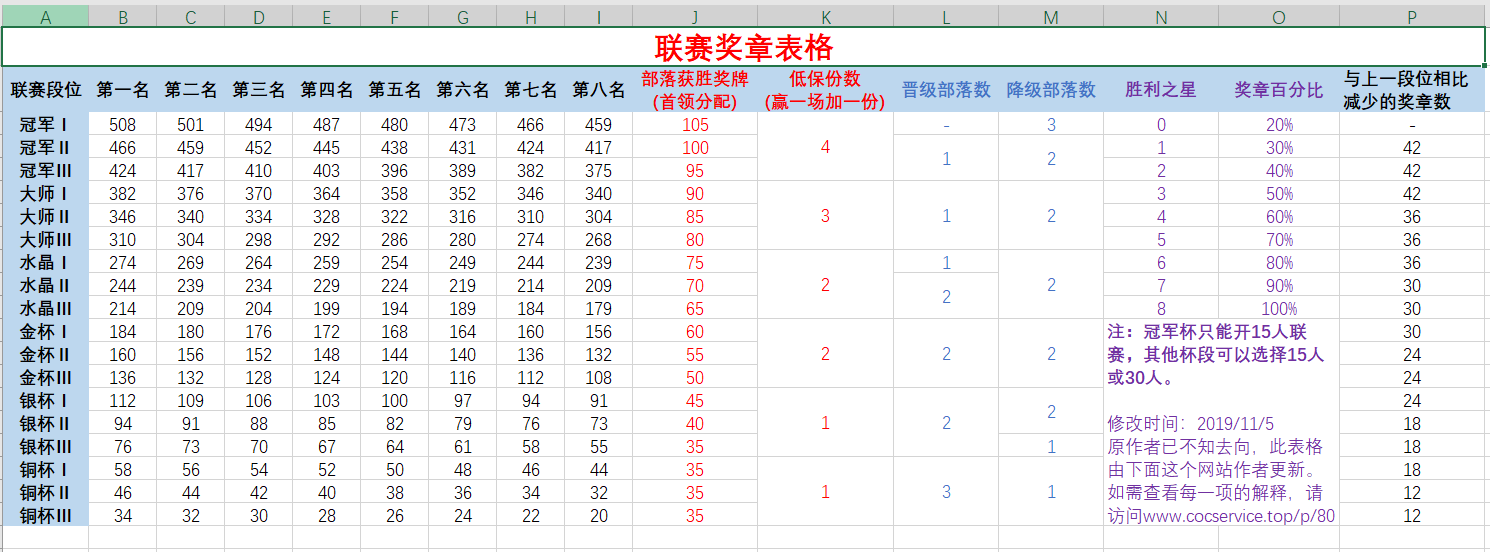This screenshot has width=1490, height=552.
Task: Click the title cell 联赛奖章表格
Action: tap(743, 47)
